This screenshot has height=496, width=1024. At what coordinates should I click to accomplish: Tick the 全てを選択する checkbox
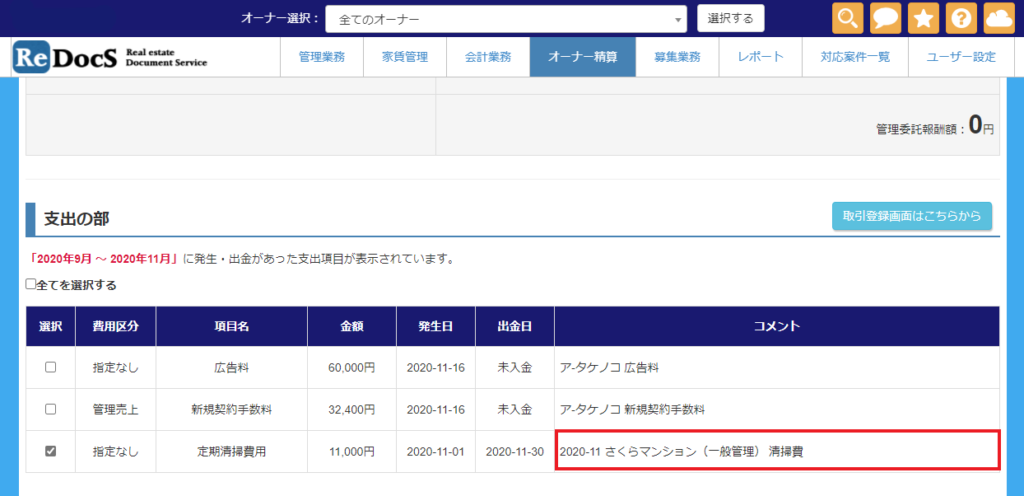[x=30, y=284]
